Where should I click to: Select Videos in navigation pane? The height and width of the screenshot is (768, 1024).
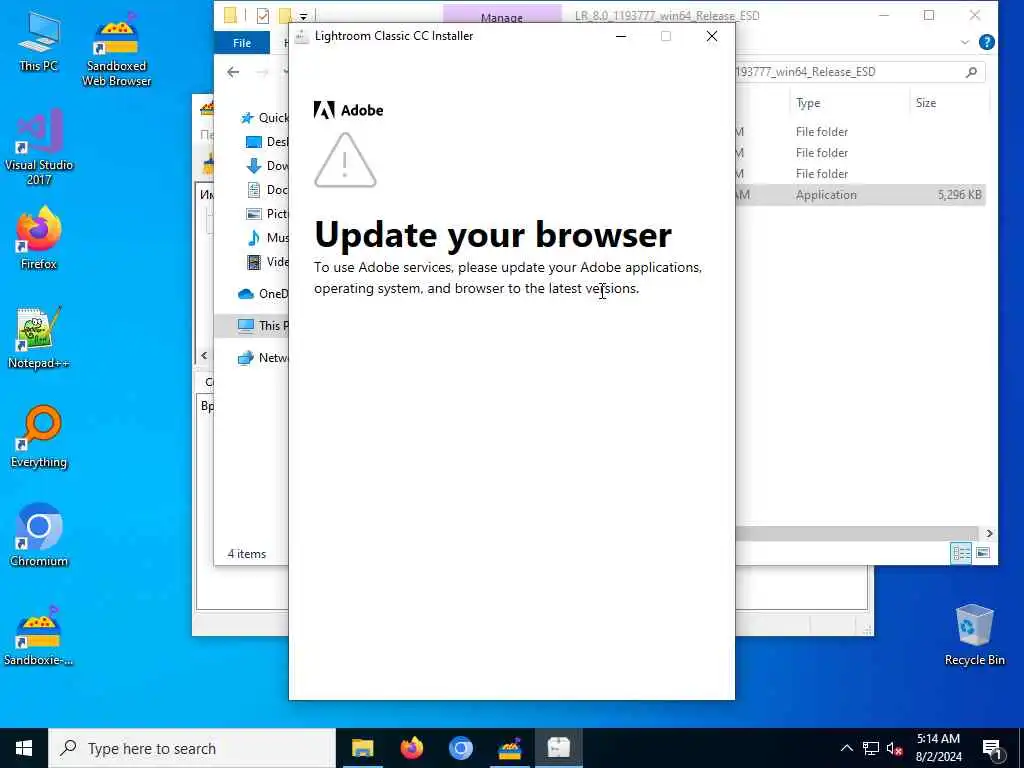coord(266,262)
